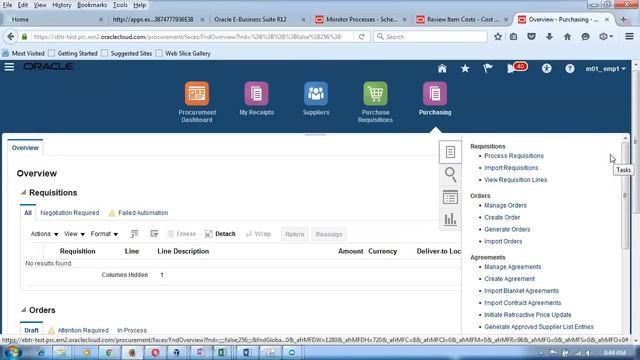Open the Search panel magnifier icon
This screenshot has height=360, width=640.
click(450, 175)
